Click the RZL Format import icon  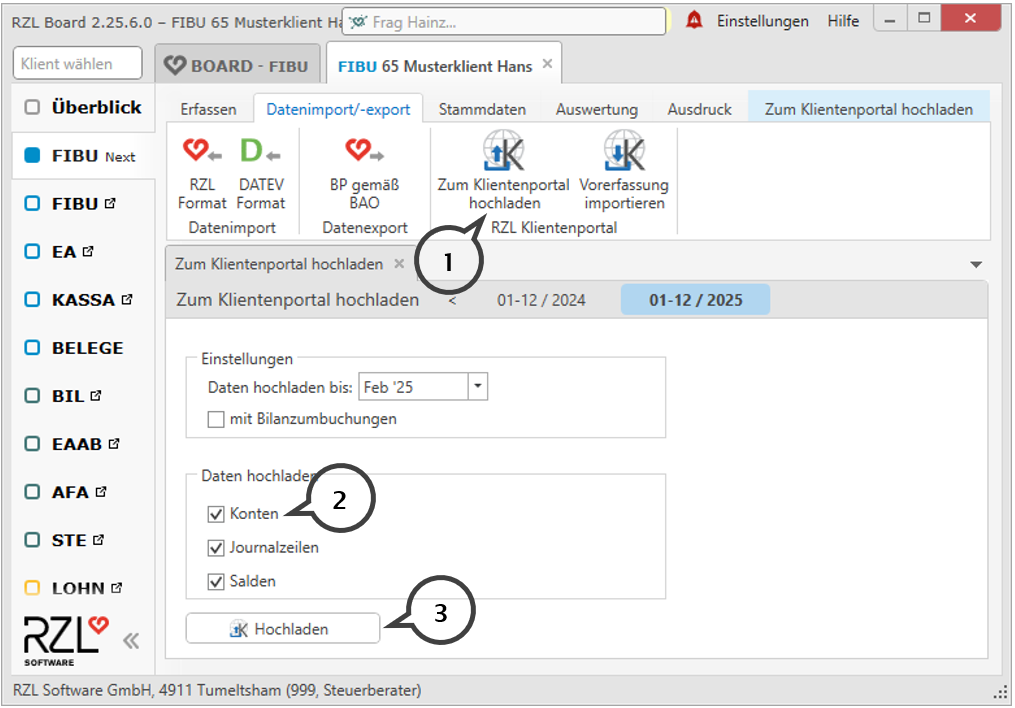202,152
